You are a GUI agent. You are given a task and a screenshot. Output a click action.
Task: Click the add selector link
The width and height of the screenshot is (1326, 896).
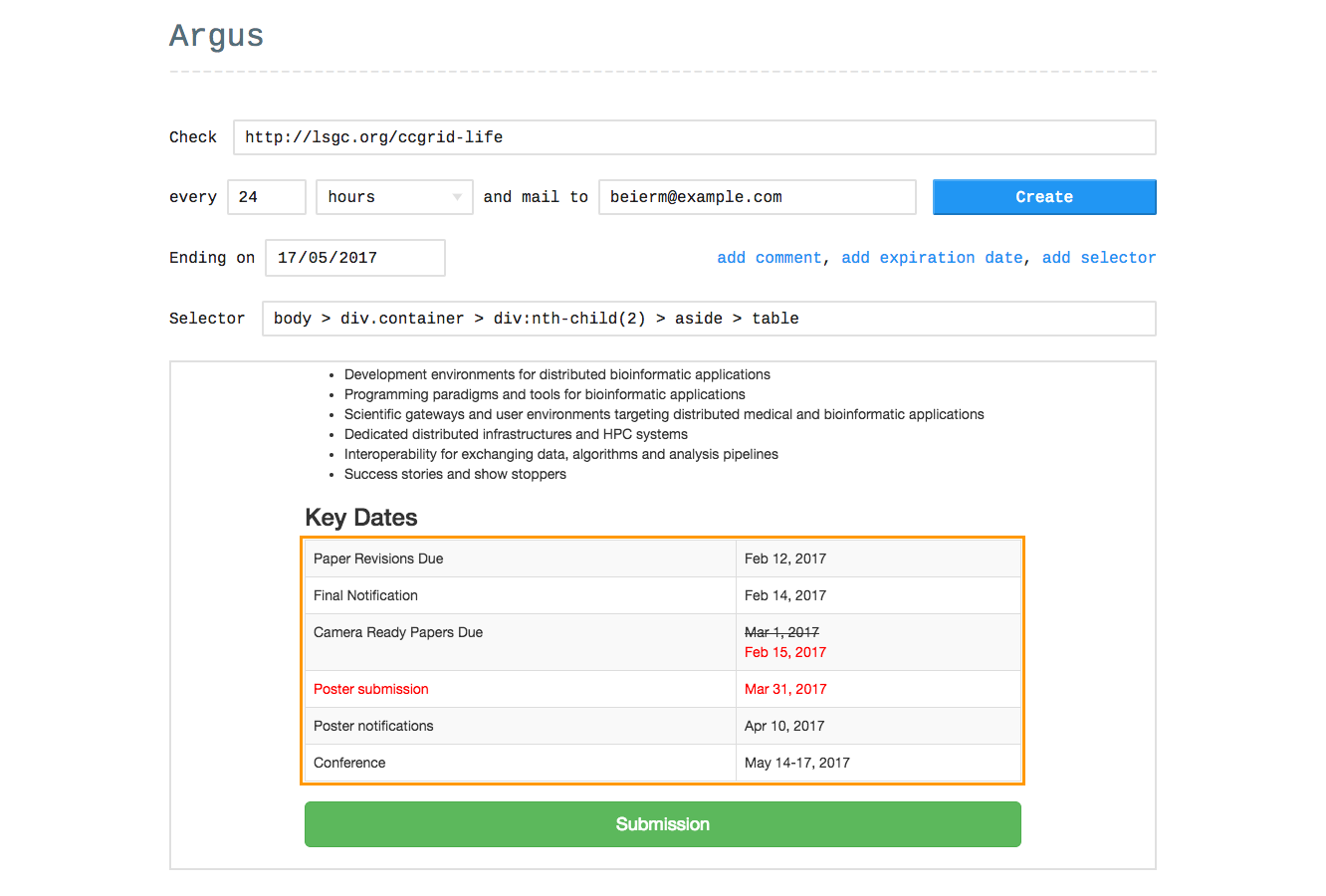click(1099, 258)
